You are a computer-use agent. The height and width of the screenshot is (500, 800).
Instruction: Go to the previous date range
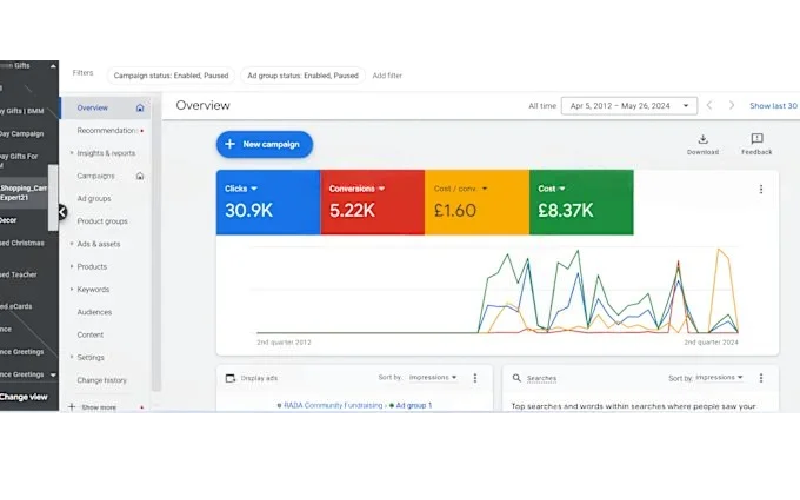710,105
